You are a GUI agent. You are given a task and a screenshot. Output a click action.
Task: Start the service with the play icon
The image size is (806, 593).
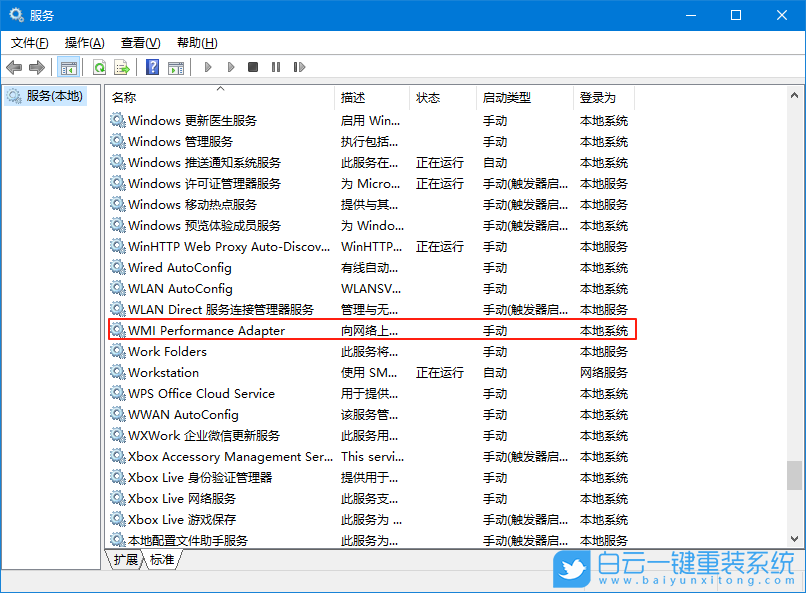coord(207,67)
